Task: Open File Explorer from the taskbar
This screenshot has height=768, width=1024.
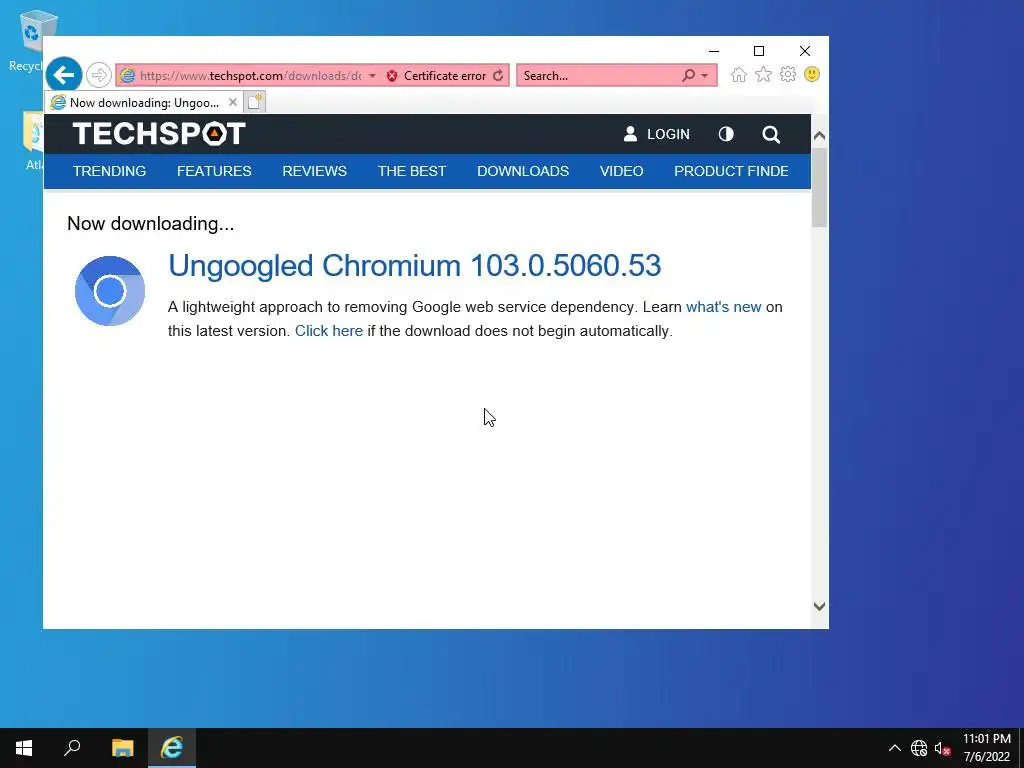Action: [x=122, y=748]
